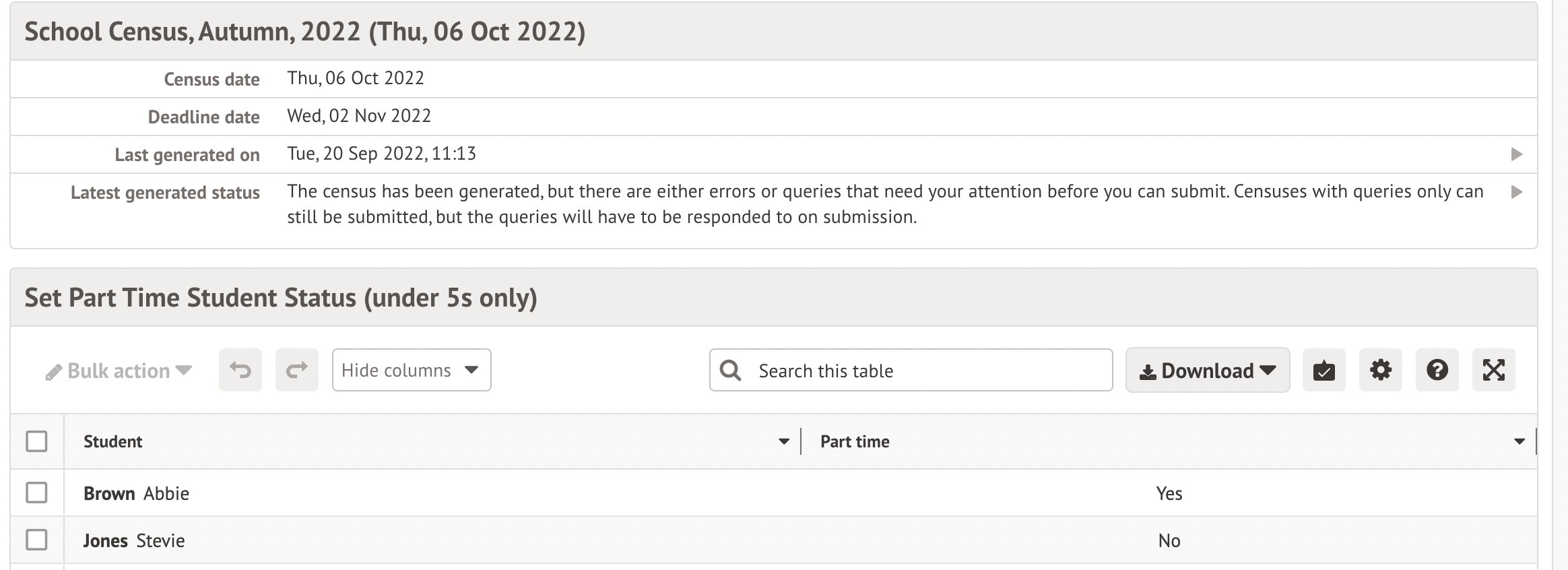The width and height of the screenshot is (1568, 570).
Task: Click the Set Part Time Student Status heading
Action: 281,297
